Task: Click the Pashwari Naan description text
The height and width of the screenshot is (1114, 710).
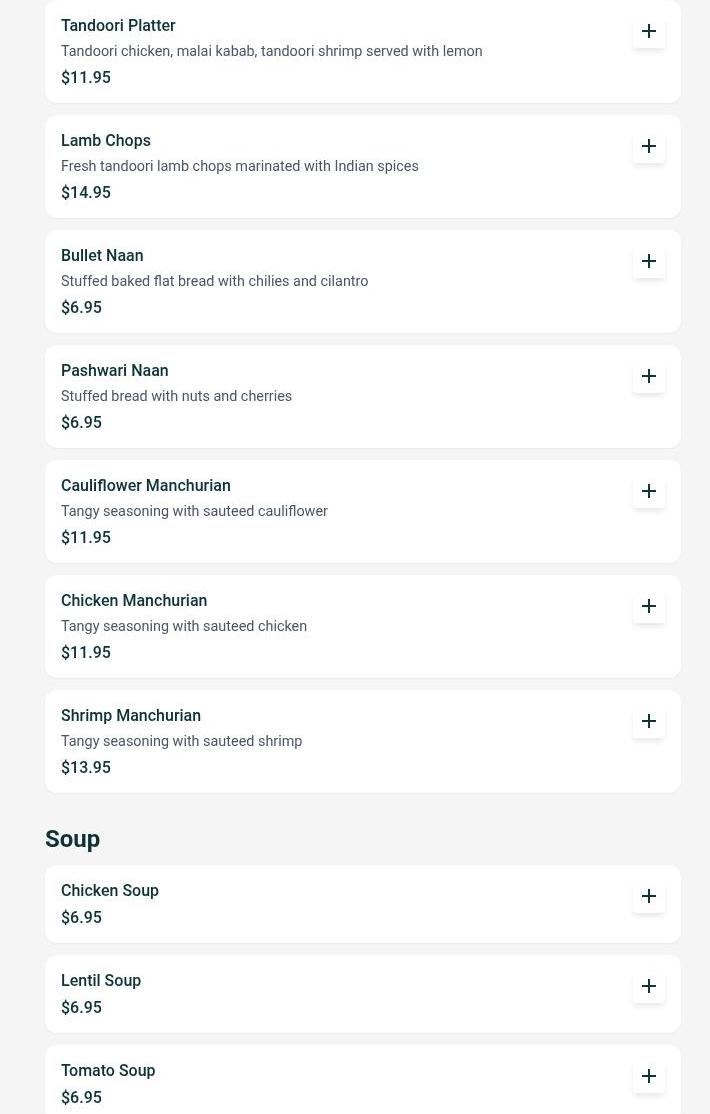Action: 176,396
